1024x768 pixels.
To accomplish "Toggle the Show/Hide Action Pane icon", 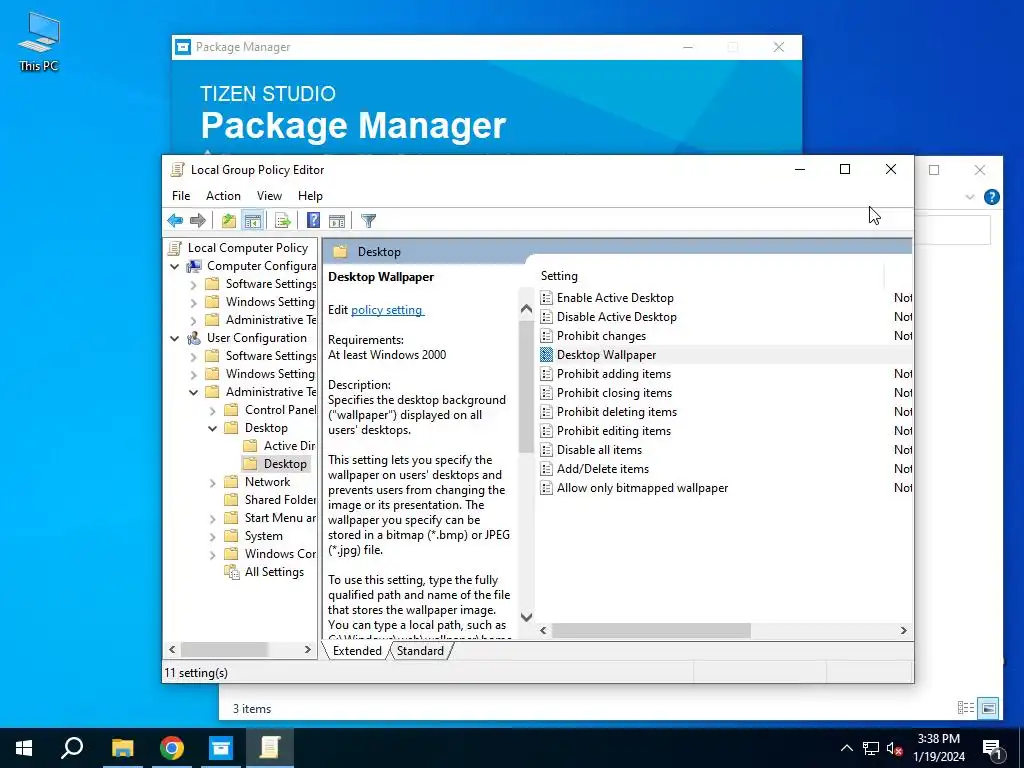I will [337, 221].
